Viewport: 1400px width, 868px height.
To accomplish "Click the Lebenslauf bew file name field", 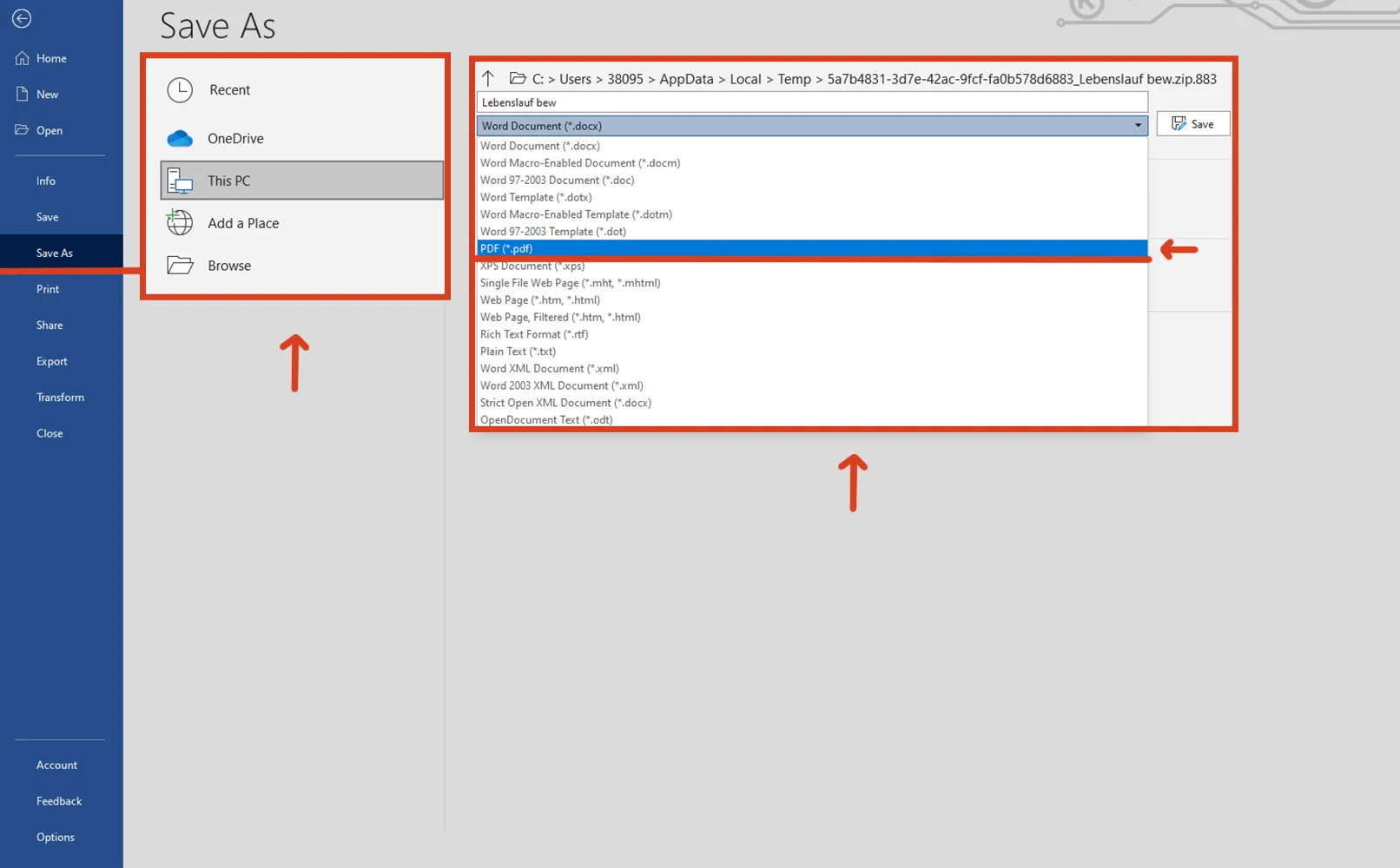I will (x=812, y=102).
